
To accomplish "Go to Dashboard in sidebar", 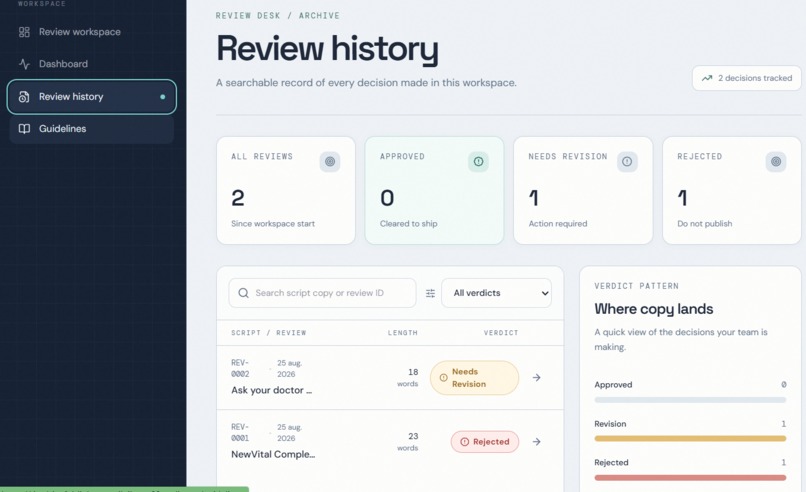I will [91, 64].
